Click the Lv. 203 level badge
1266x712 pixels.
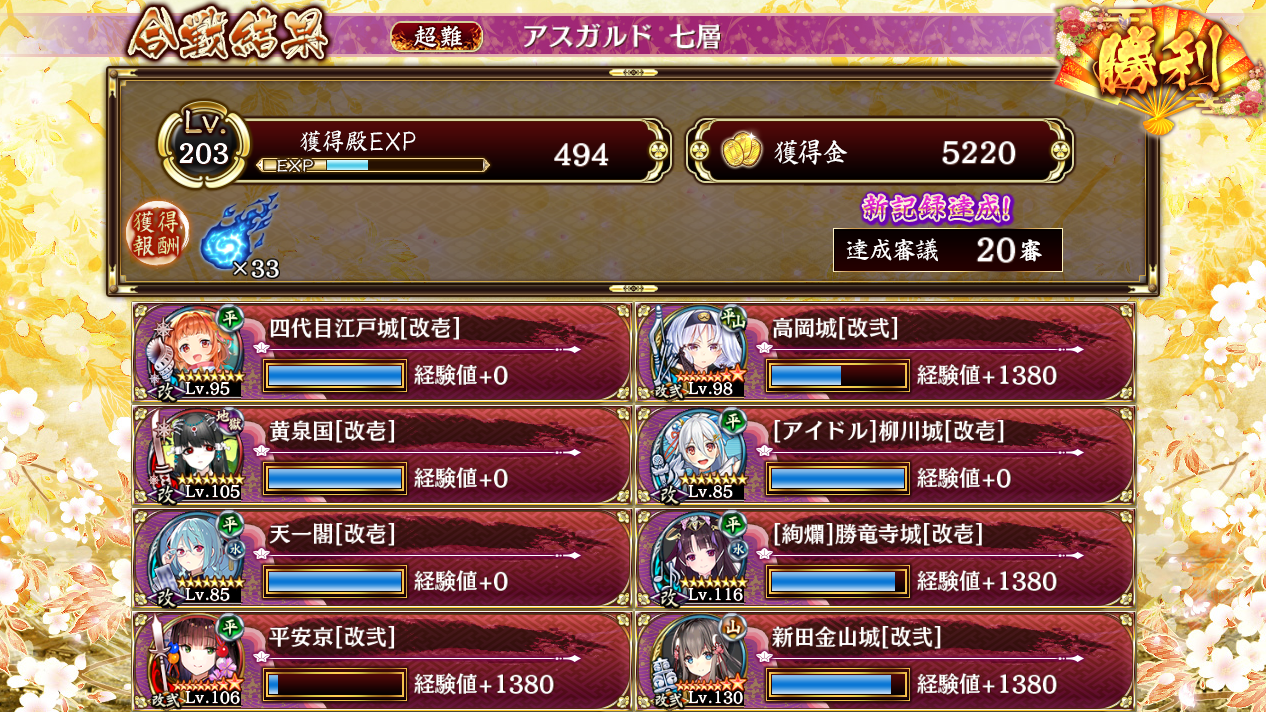204,141
